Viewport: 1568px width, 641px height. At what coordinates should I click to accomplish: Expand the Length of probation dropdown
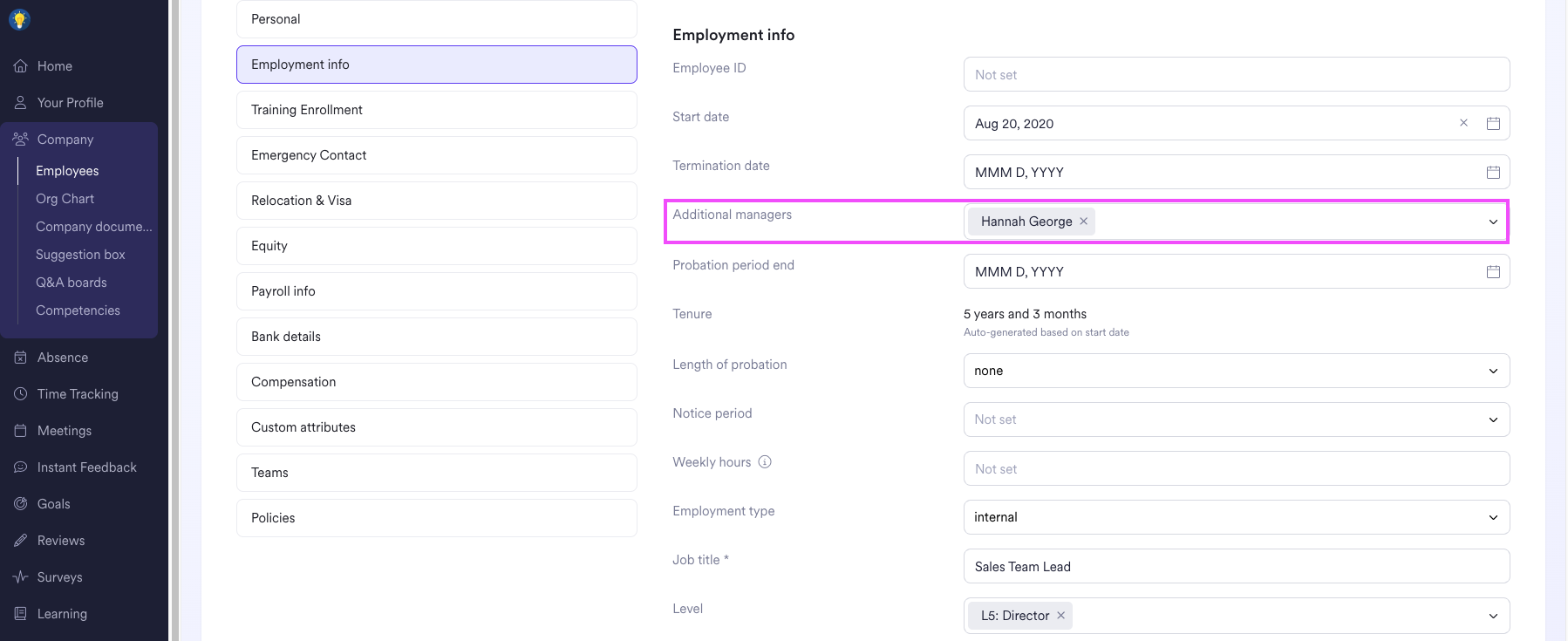[x=1492, y=371]
